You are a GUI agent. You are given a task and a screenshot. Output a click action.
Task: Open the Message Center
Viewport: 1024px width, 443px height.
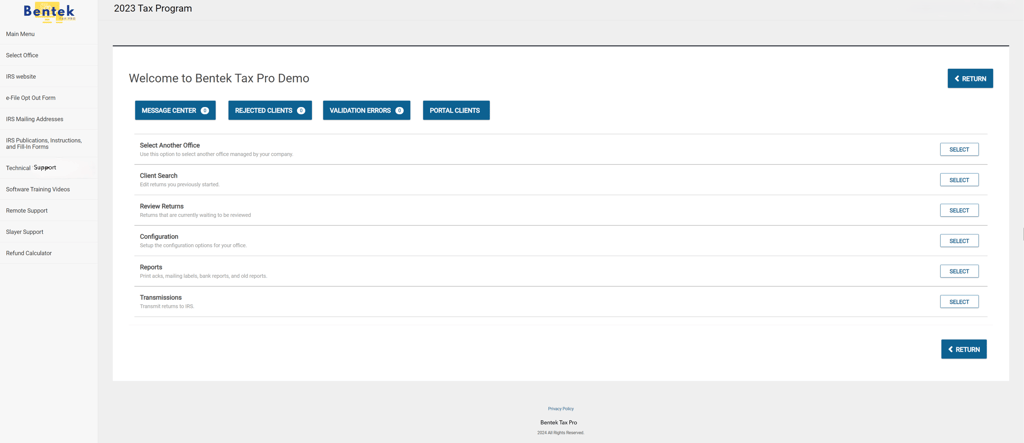point(175,110)
